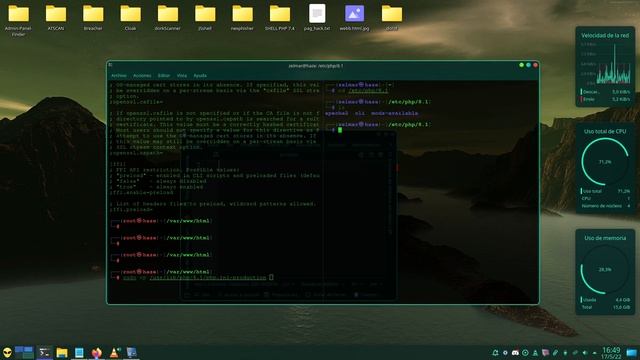Click the Uso de memoria gauge
Image resolution: width=640 pixels, height=360 pixels.
pyautogui.click(x=605, y=269)
